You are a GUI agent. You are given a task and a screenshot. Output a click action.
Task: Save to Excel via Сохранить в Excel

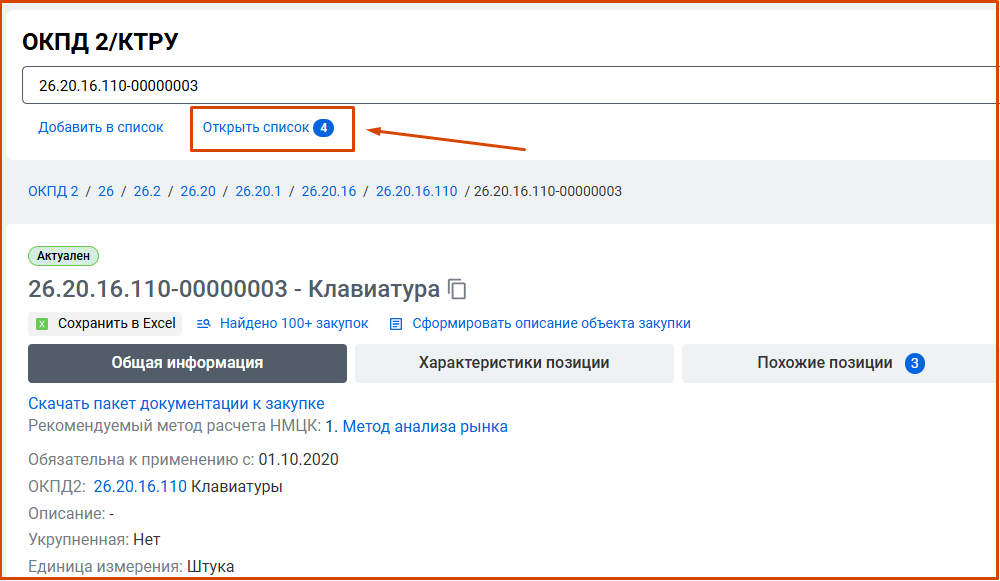(116, 324)
